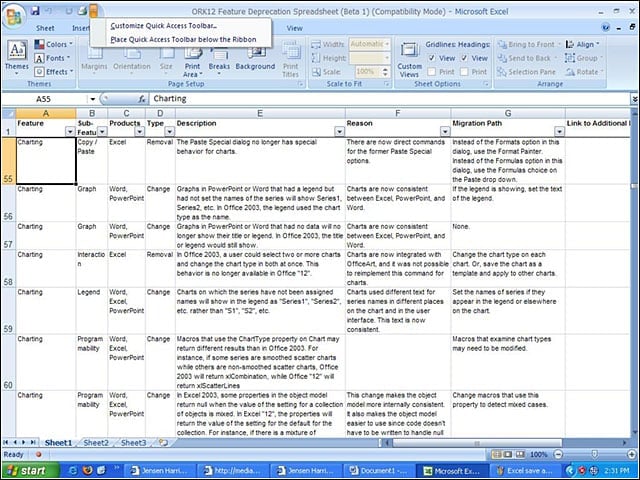The image size is (640, 480).
Task: Switch to Page Layout view icon
Action: pyautogui.click(x=508, y=454)
